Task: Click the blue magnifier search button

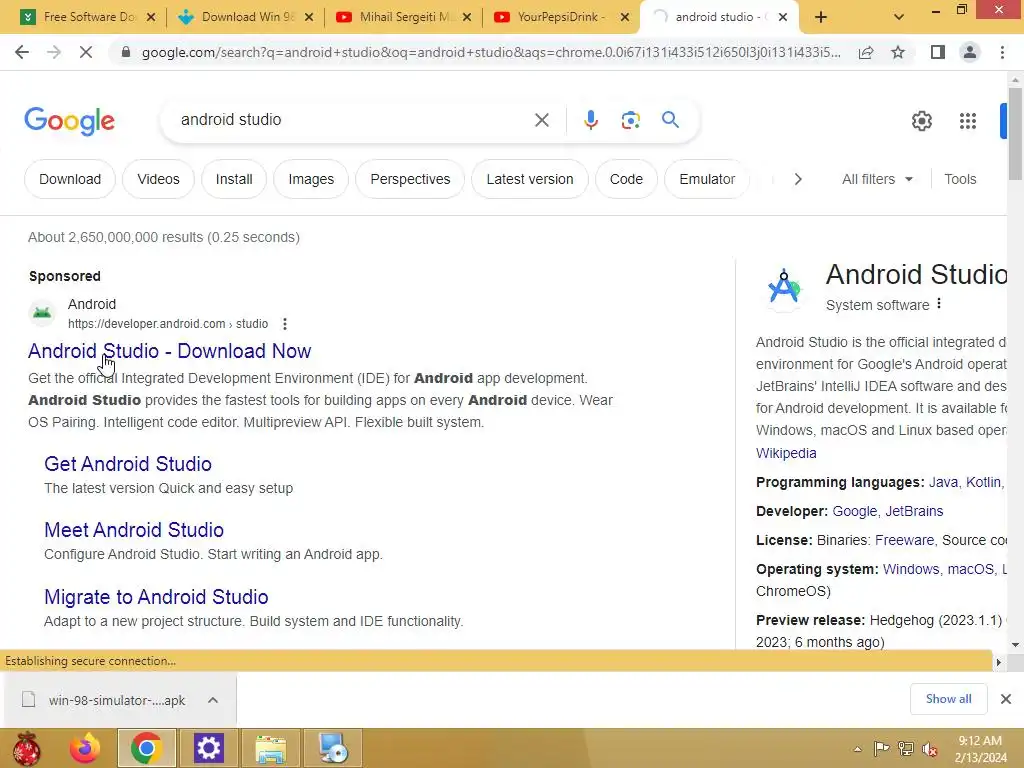Action: 670,120
